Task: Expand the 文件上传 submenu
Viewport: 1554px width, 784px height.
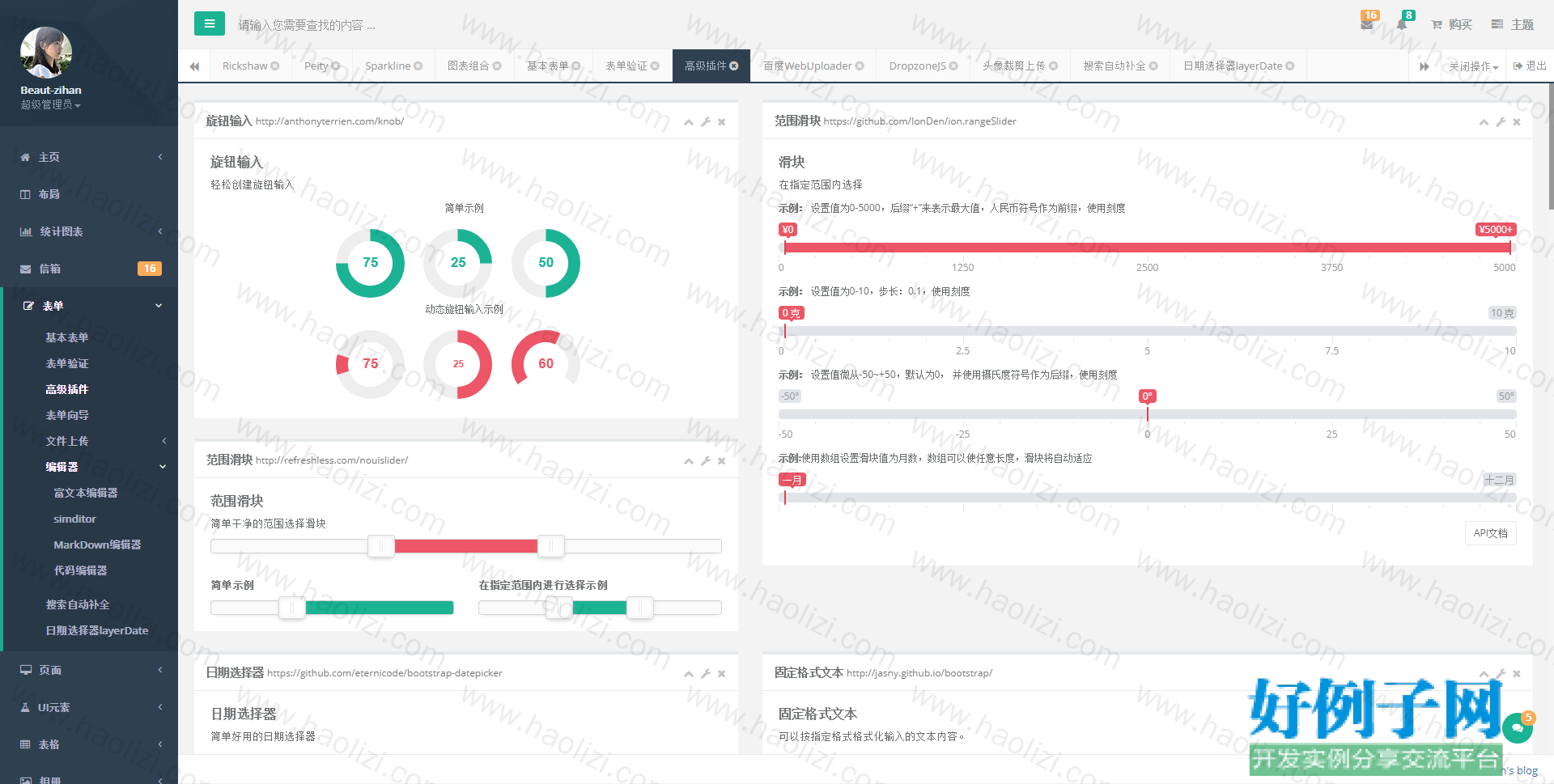Action: pyautogui.click(x=91, y=441)
